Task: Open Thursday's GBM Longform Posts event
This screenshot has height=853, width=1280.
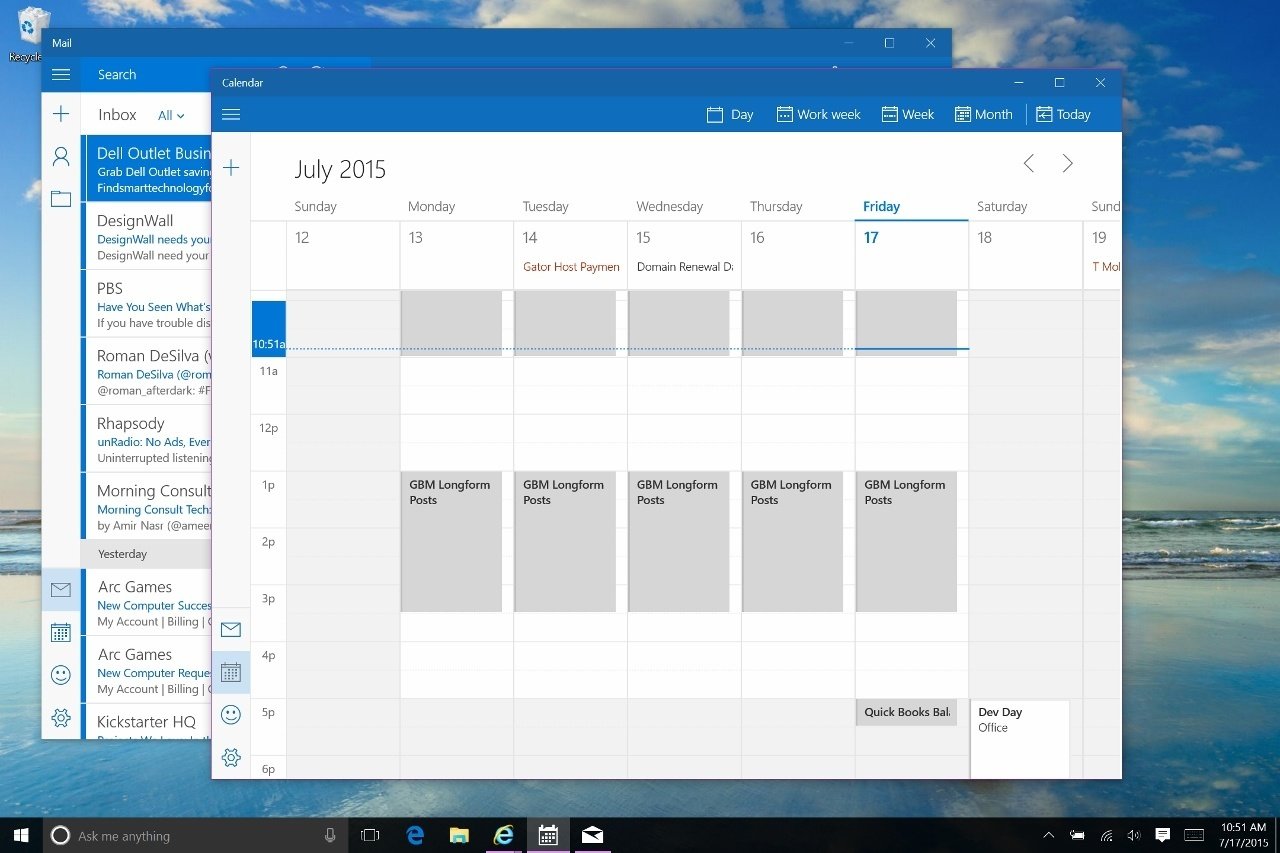Action: click(793, 541)
